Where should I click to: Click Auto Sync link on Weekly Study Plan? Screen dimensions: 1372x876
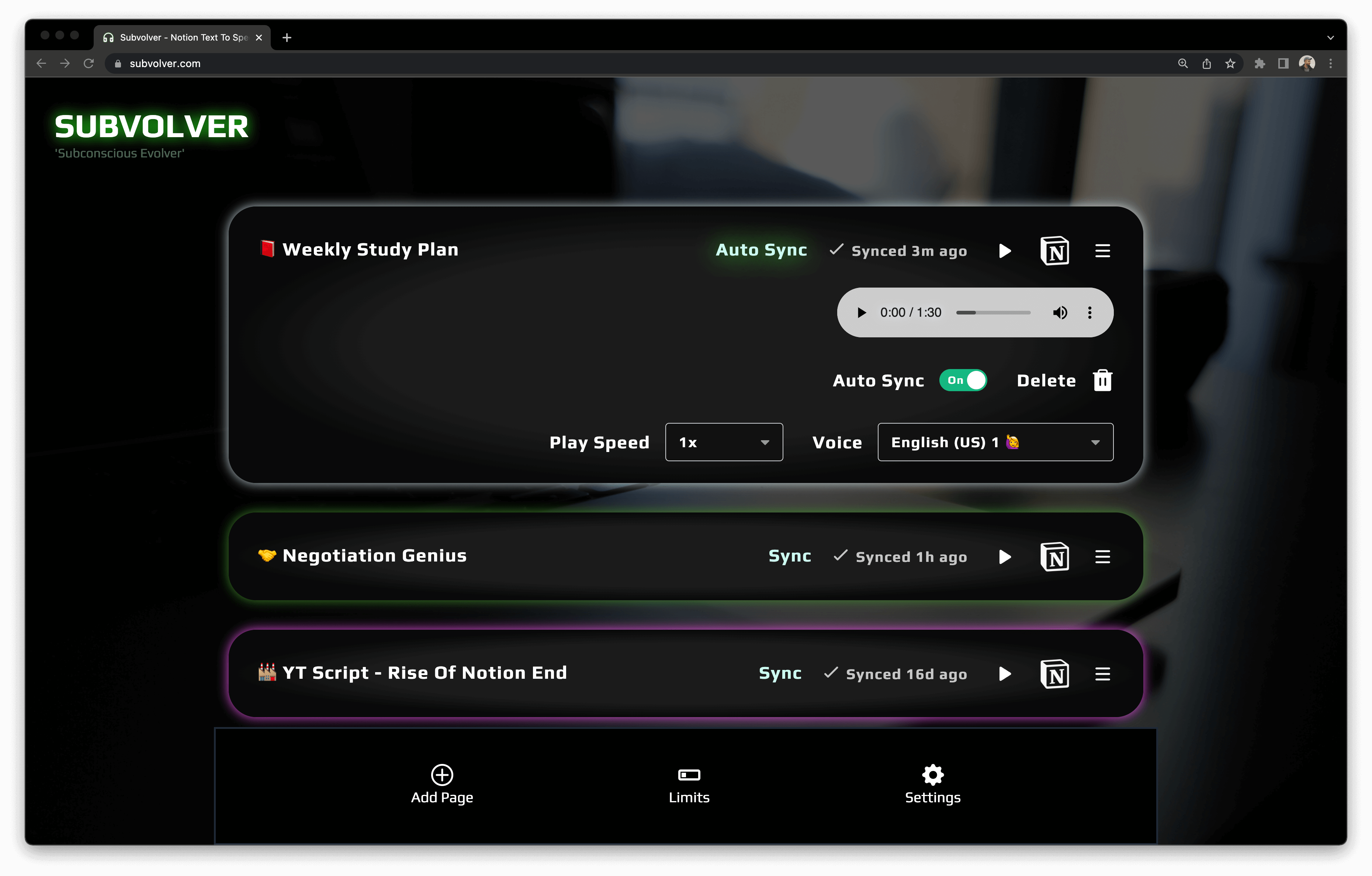(761, 250)
